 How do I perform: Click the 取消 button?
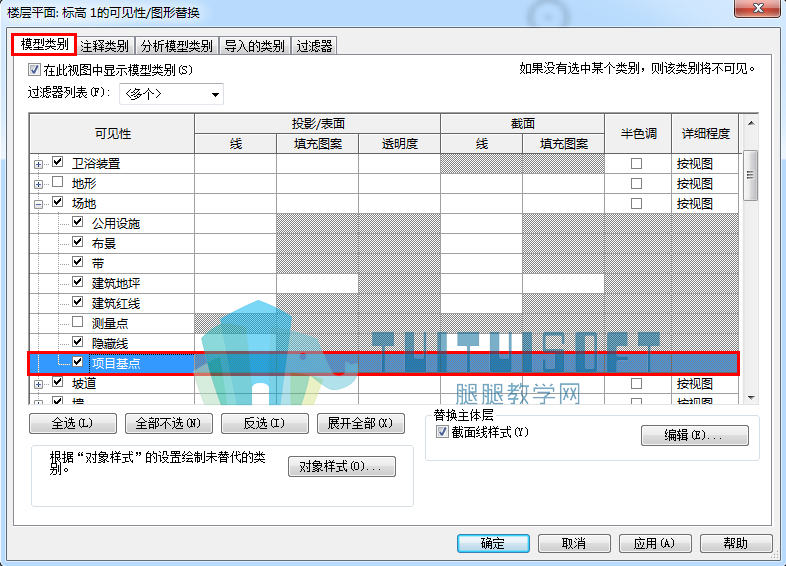click(574, 543)
